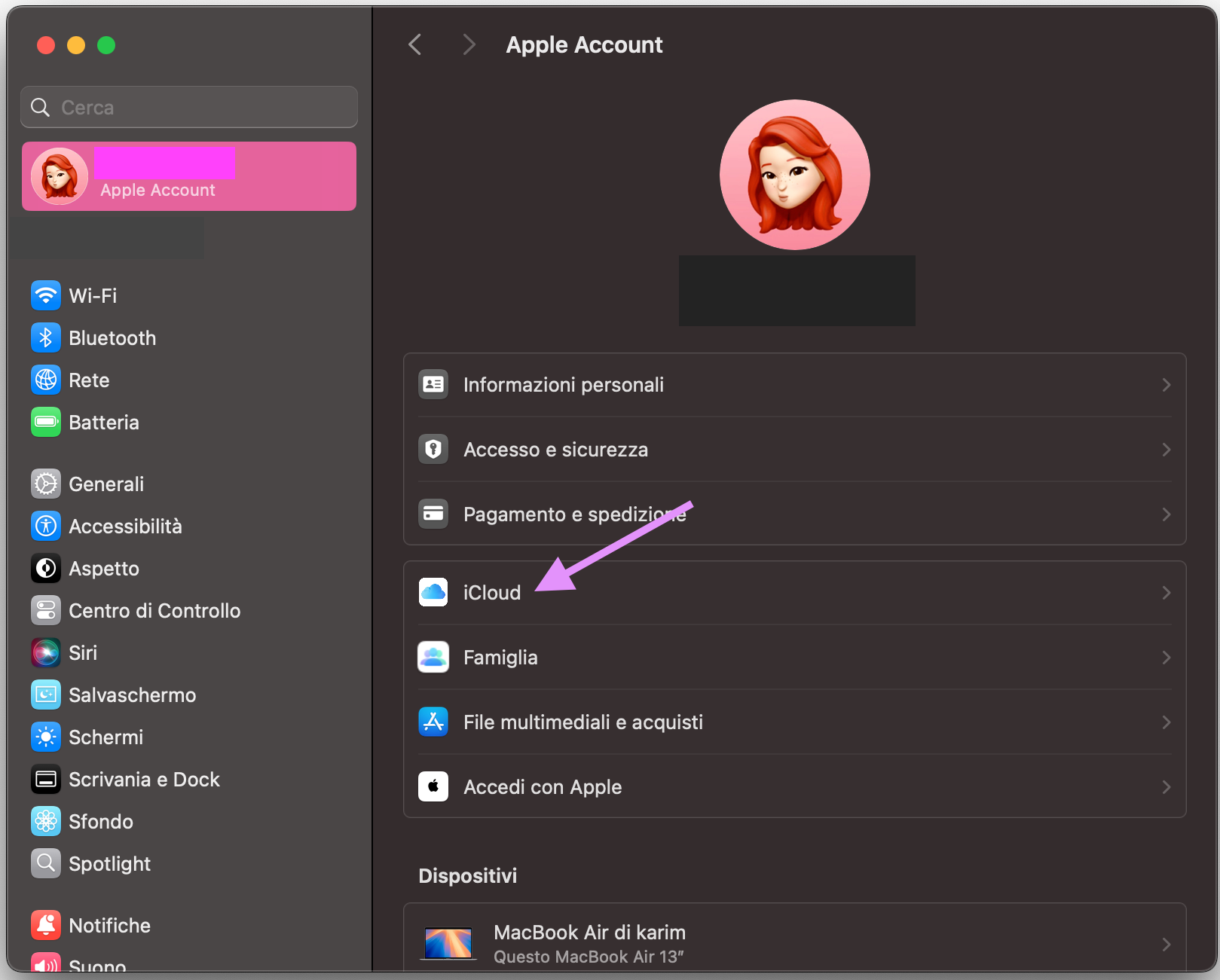The height and width of the screenshot is (980, 1220).
Task: Click the Notifiche bell icon
Action: pyautogui.click(x=46, y=924)
